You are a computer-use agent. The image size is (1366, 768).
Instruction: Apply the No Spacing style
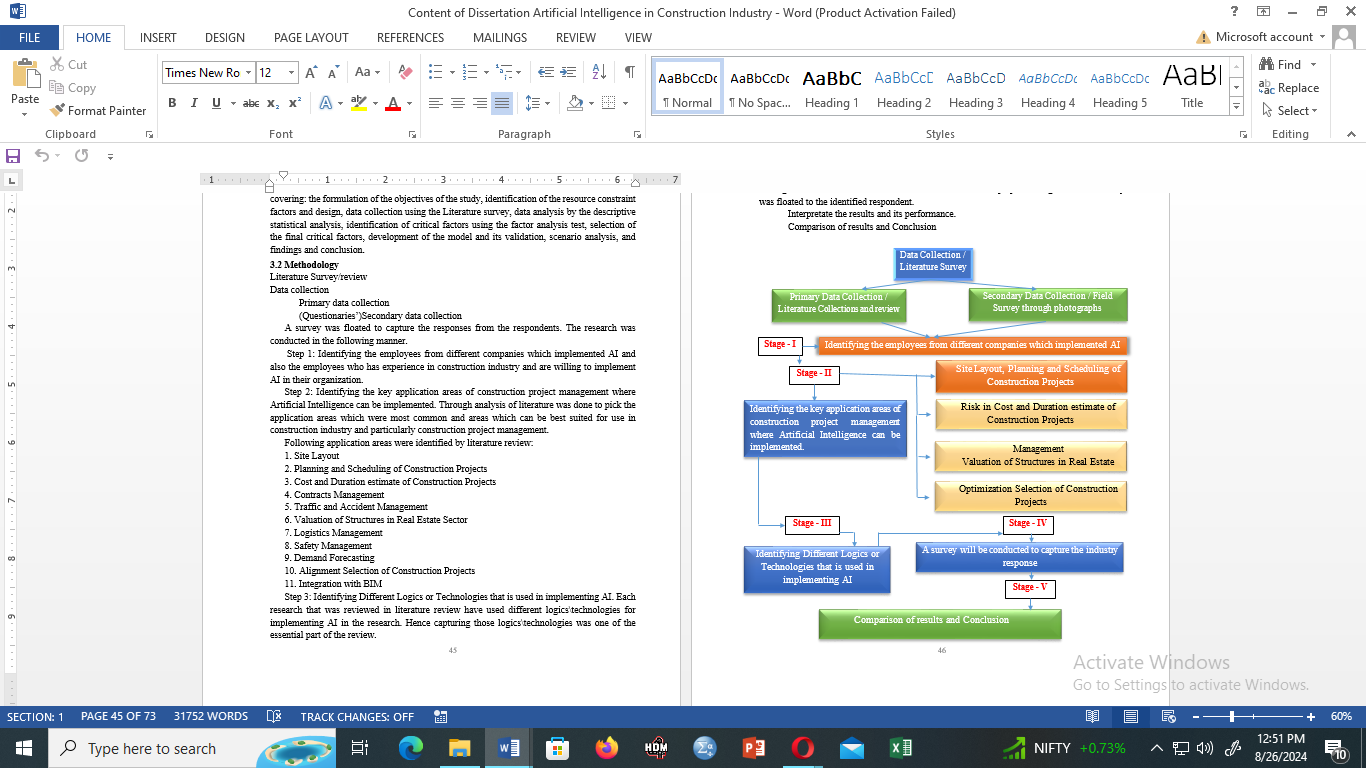coord(760,87)
